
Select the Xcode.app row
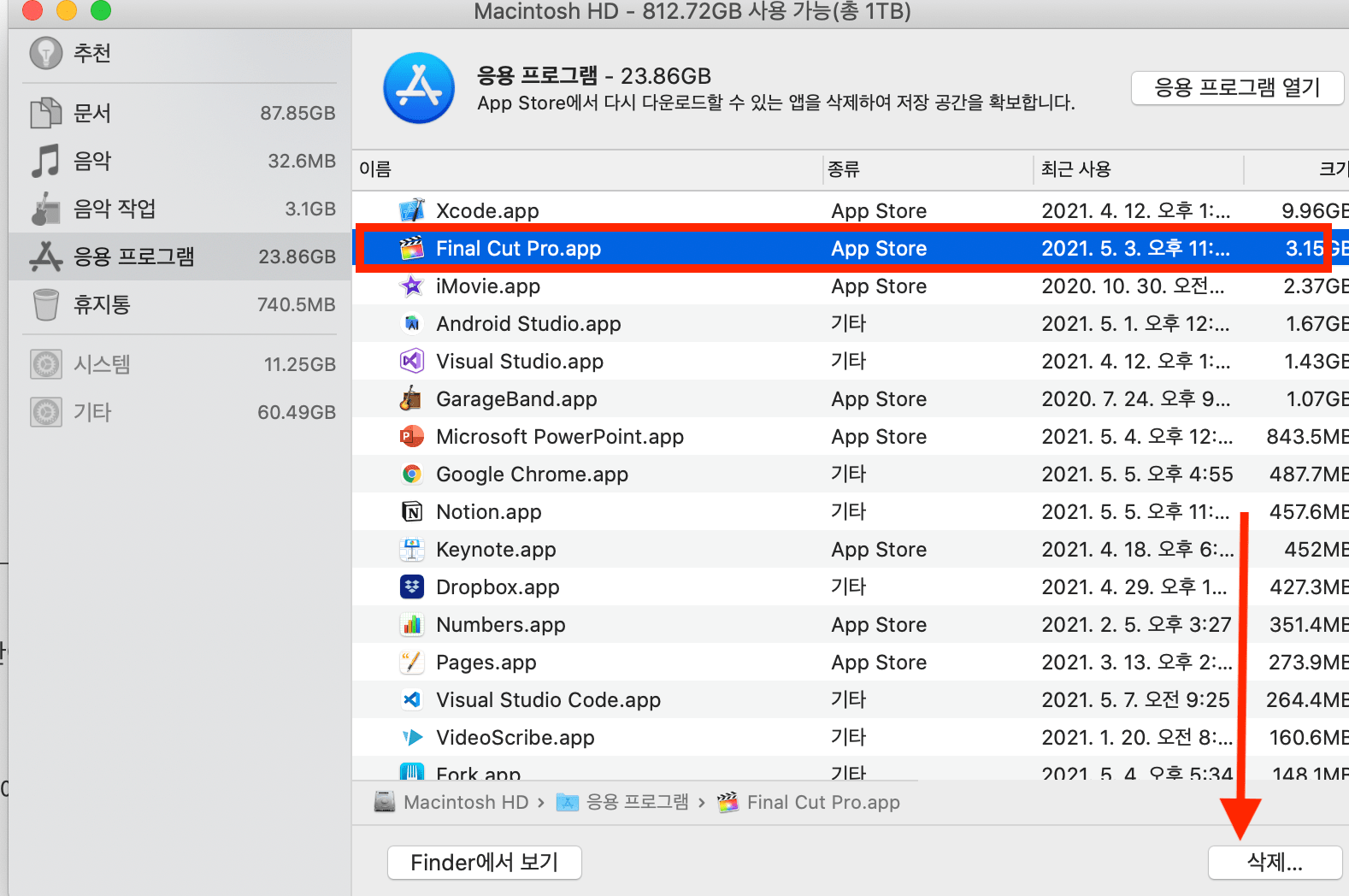[x=851, y=210]
